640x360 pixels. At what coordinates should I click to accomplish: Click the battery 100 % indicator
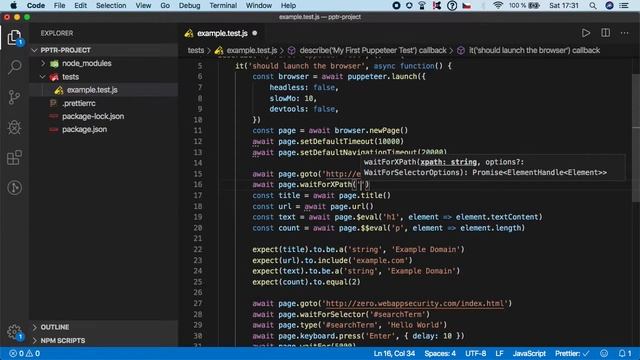(524, 5)
